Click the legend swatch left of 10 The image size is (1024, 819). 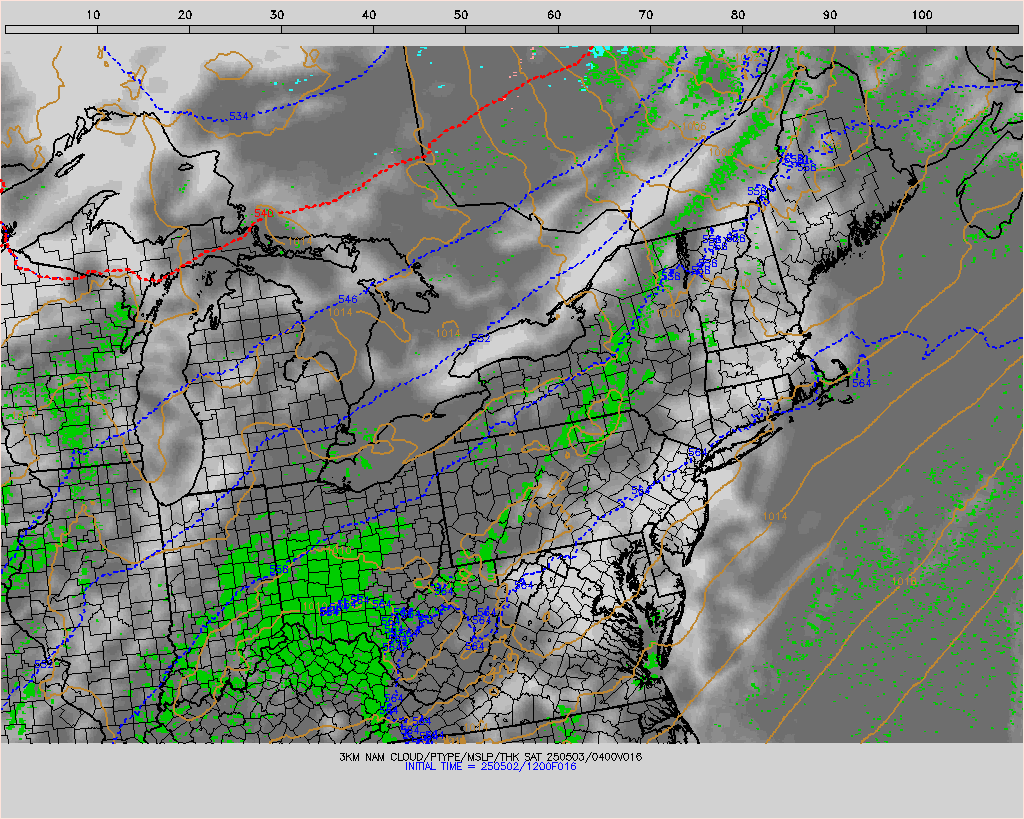click(51, 29)
